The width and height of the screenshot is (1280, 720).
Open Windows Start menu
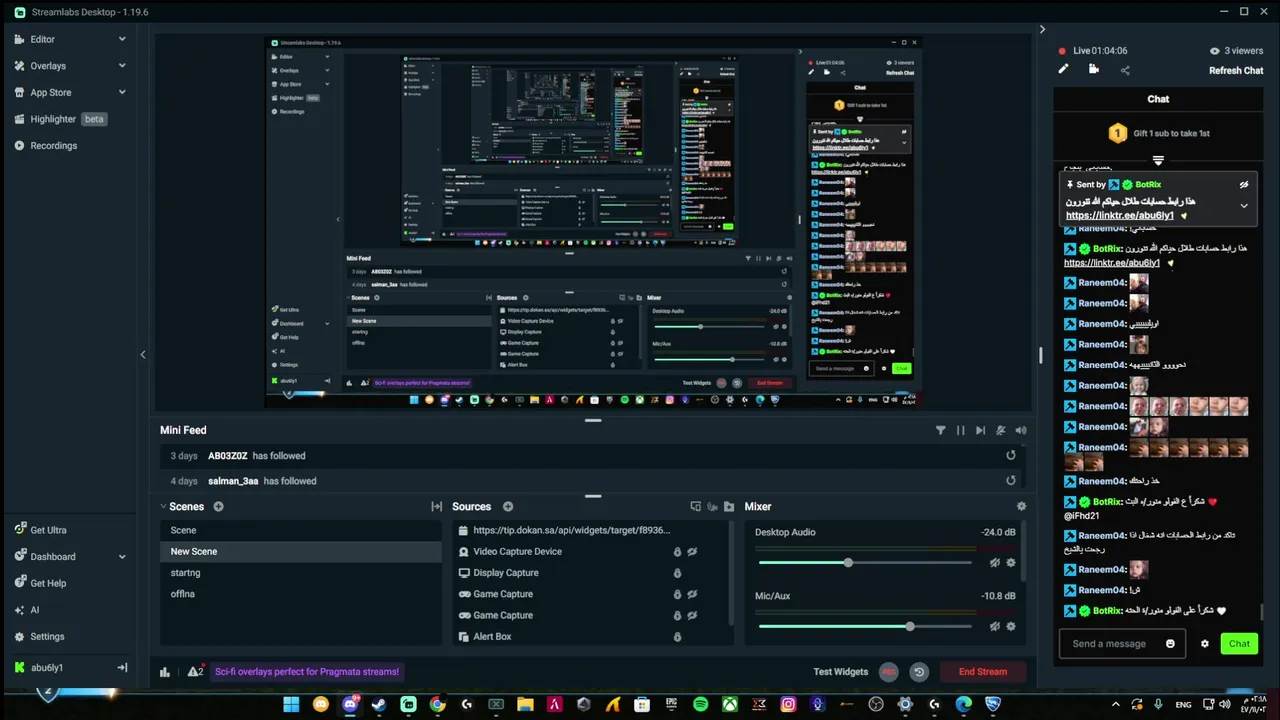(291, 705)
